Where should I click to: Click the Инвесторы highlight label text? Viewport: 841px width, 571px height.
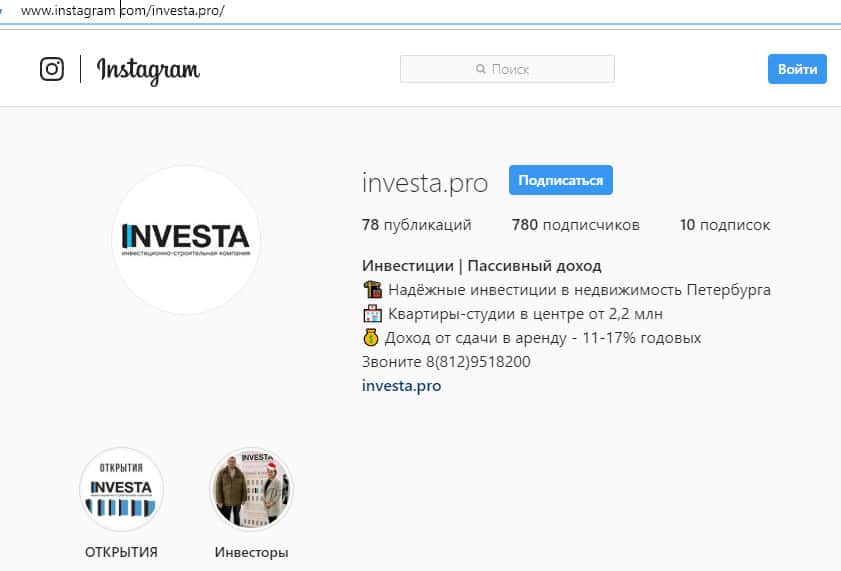pyautogui.click(x=252, y=552)
